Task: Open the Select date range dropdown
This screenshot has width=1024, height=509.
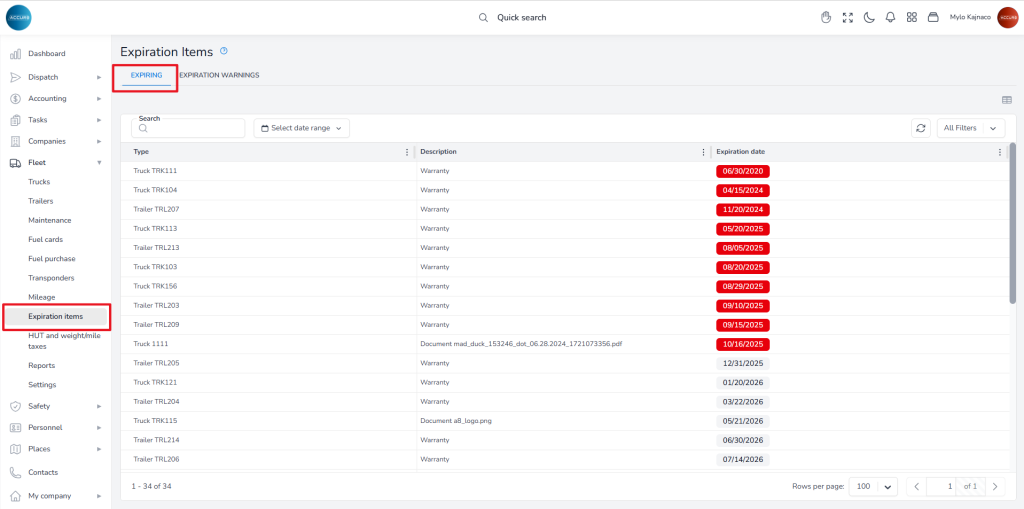Action: tap(301, 128)
